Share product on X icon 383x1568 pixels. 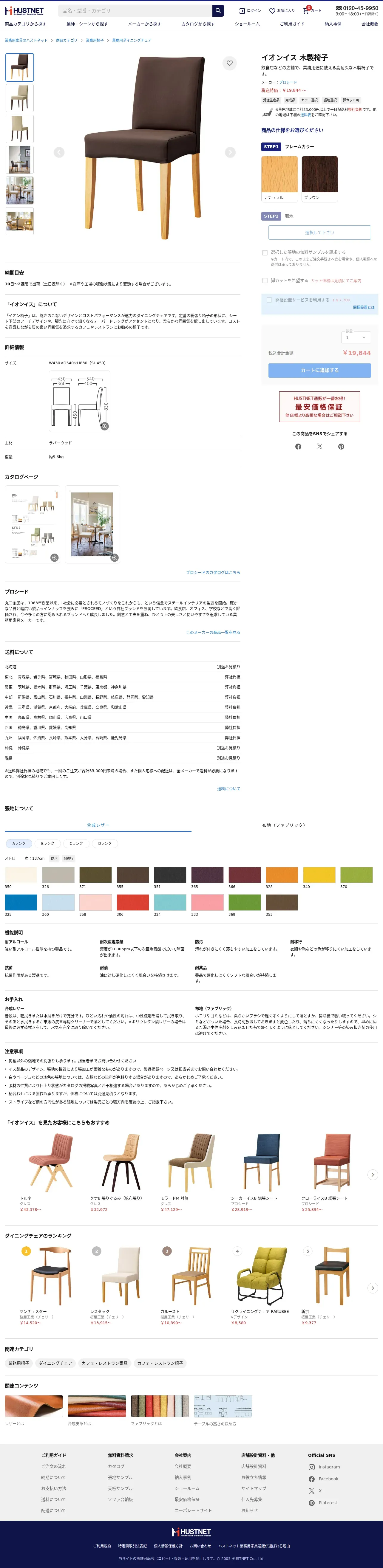click(320, 447)
